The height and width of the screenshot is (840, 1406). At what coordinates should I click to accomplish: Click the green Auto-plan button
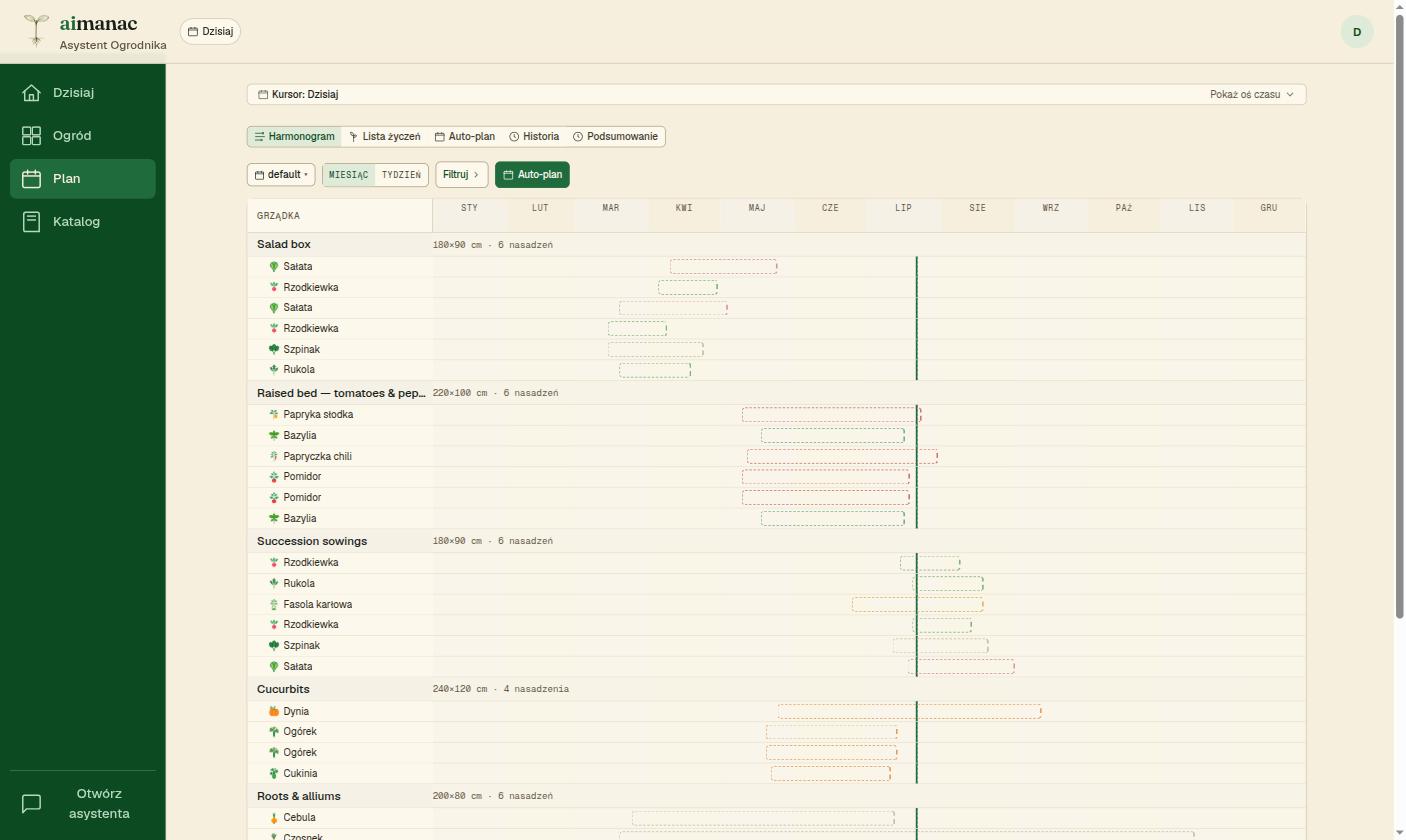pyautogui.click(x=532, y=175)
